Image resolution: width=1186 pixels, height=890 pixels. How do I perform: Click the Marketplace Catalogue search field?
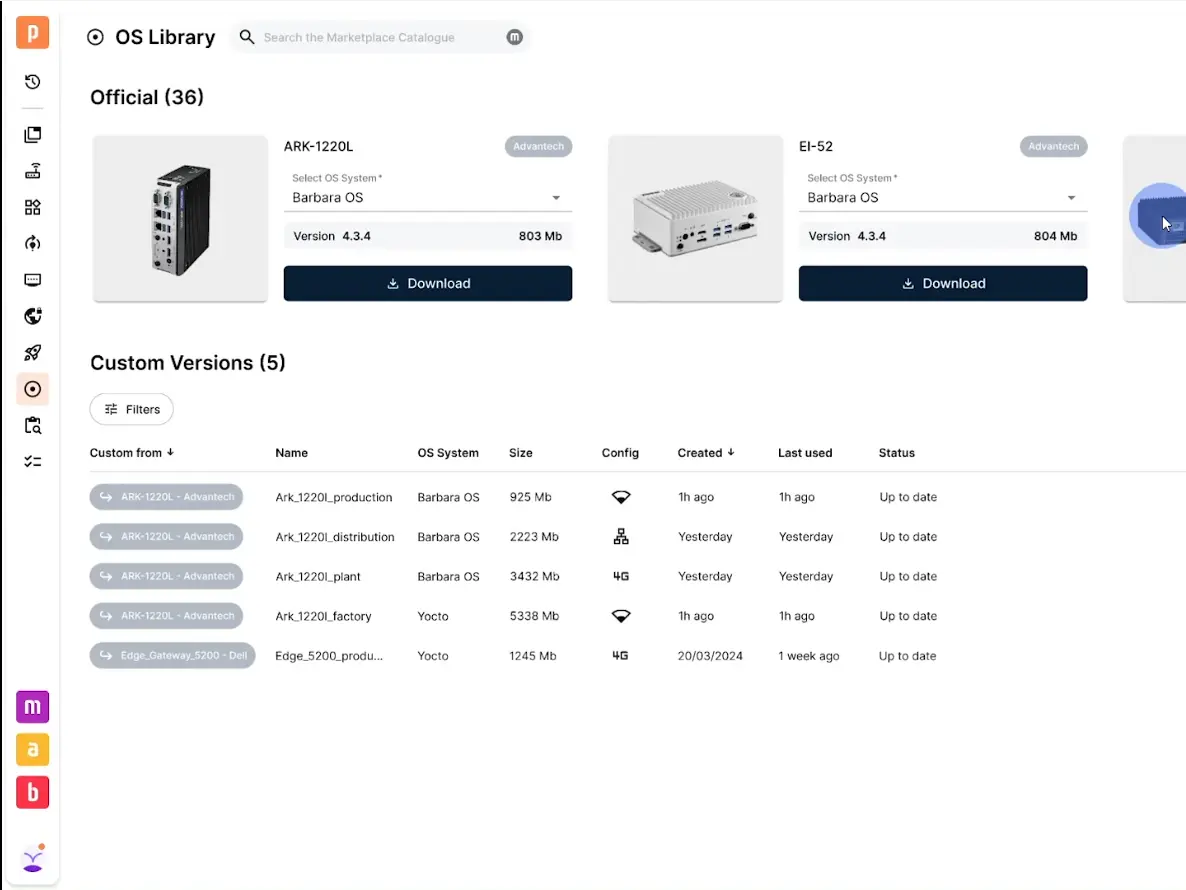tap(380, 38)
